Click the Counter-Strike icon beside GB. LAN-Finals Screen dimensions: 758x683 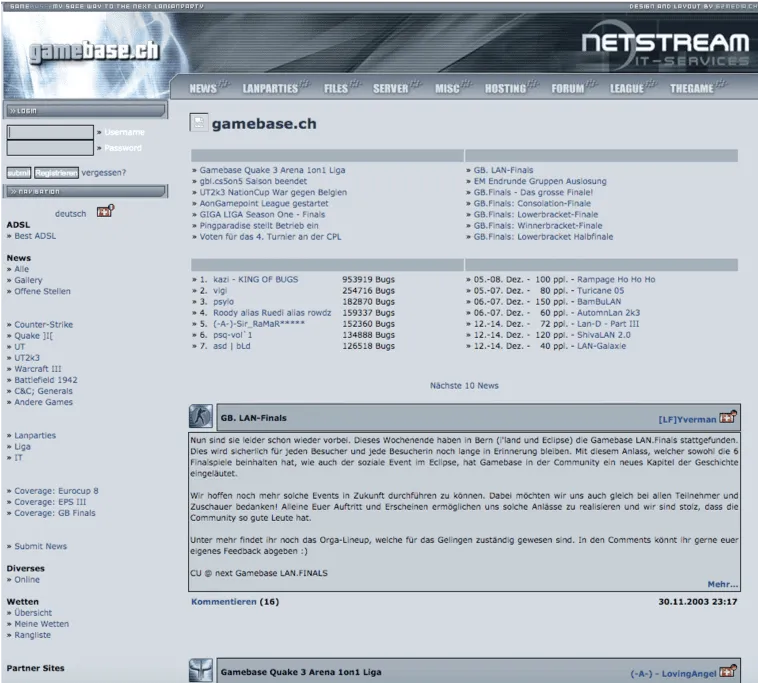coord(201,416)
